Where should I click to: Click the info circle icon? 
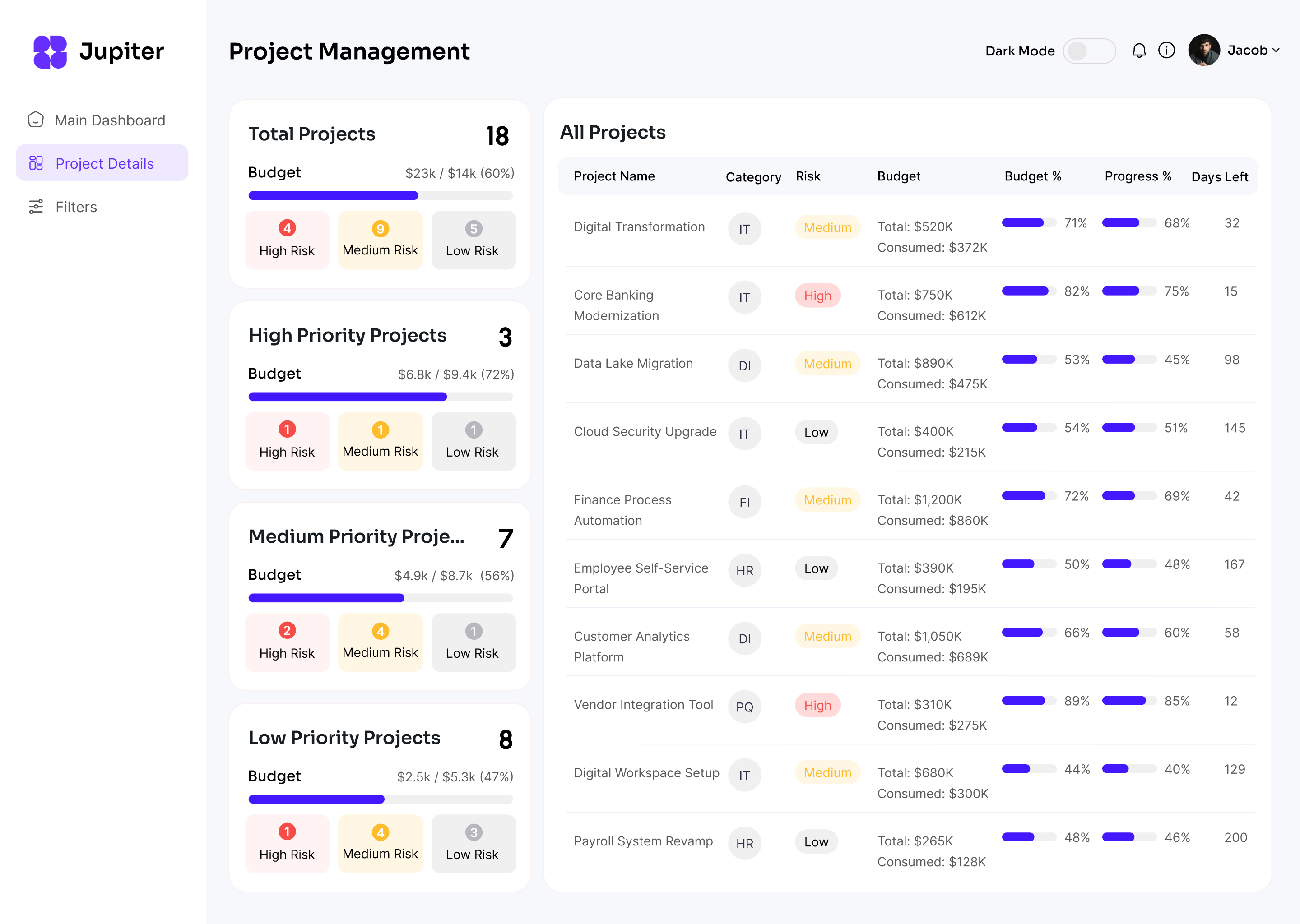click(1166, 51)
